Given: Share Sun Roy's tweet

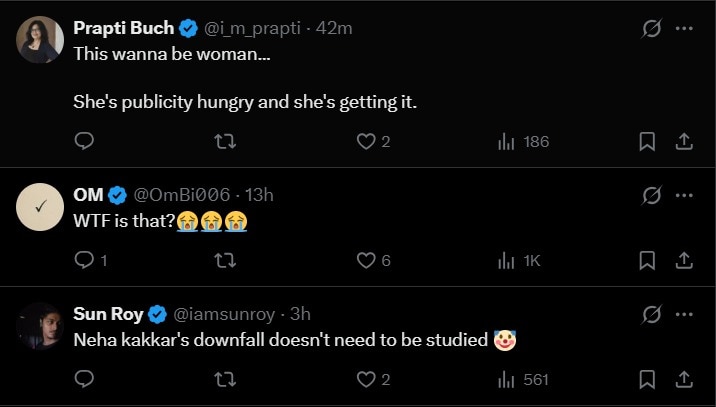Looking at the screenshot, I should point(685,379).
